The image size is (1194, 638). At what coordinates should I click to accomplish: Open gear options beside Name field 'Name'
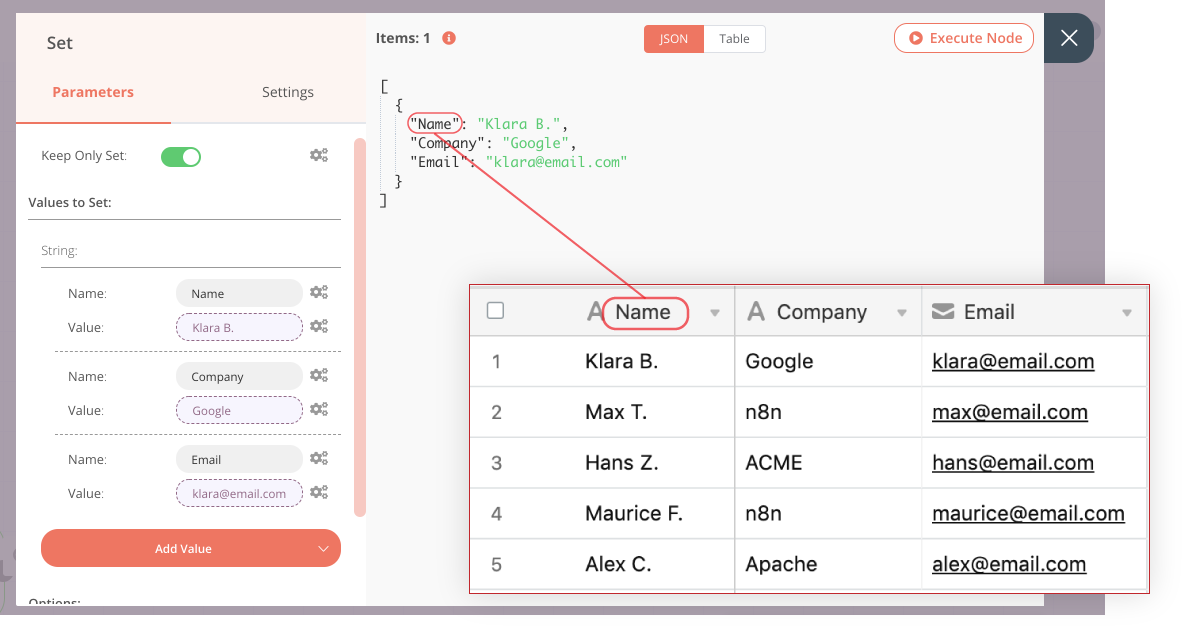319,292
